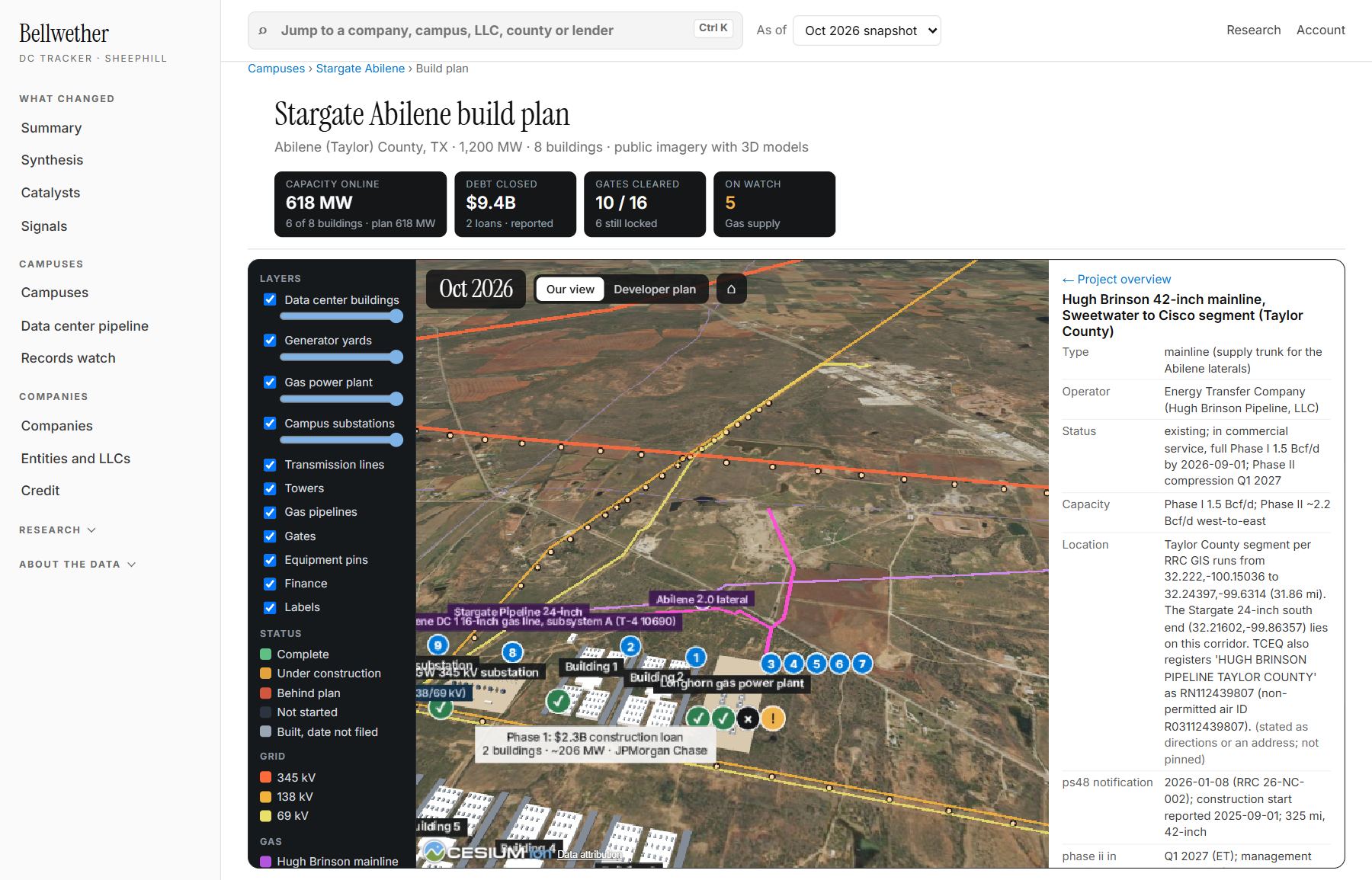Viewport: 1372px width, 880px height.
Task: Open Research in the top navigation
Action: click(x=1253, y=30)
